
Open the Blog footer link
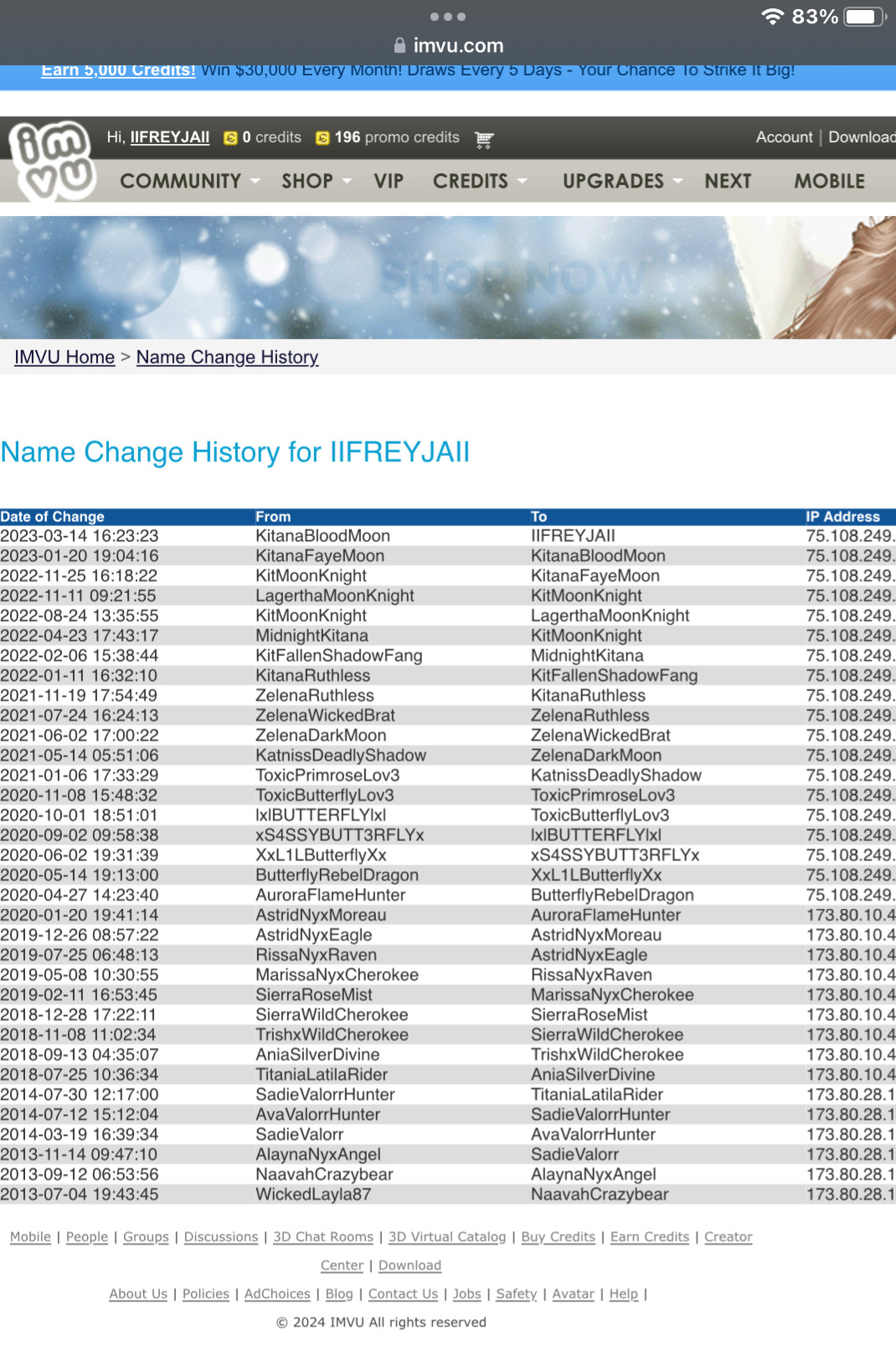[339, 1294]
